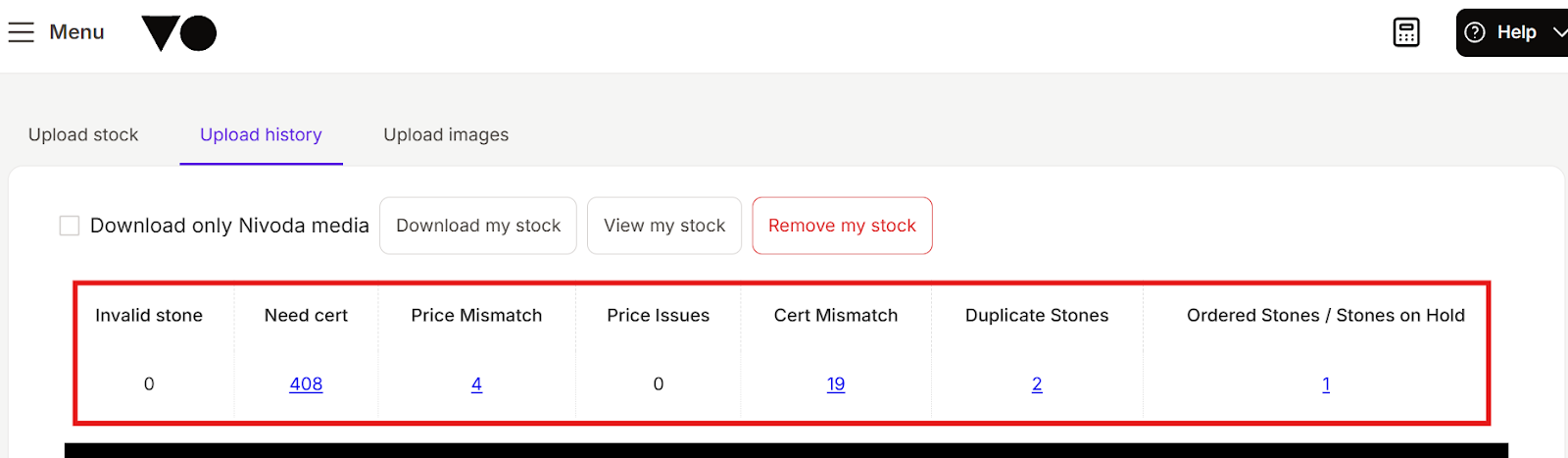Click the Price Issues column header
Image resolution: width=1568 pixels, height=458 pixels.
[x=658, y=315]
